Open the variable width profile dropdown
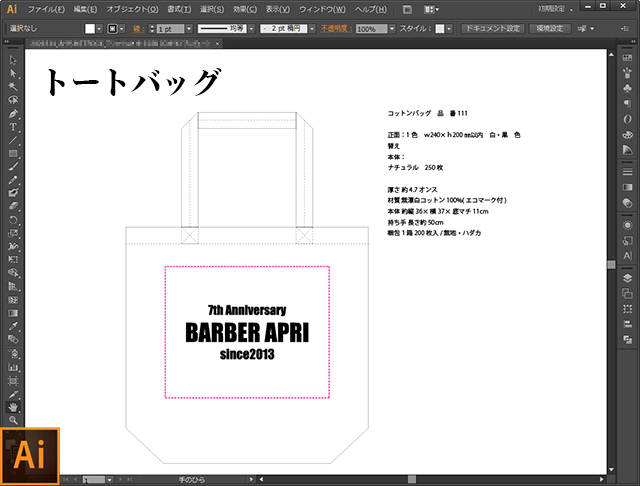Screen dimensions: 640x486 click(x=251, y=29)
